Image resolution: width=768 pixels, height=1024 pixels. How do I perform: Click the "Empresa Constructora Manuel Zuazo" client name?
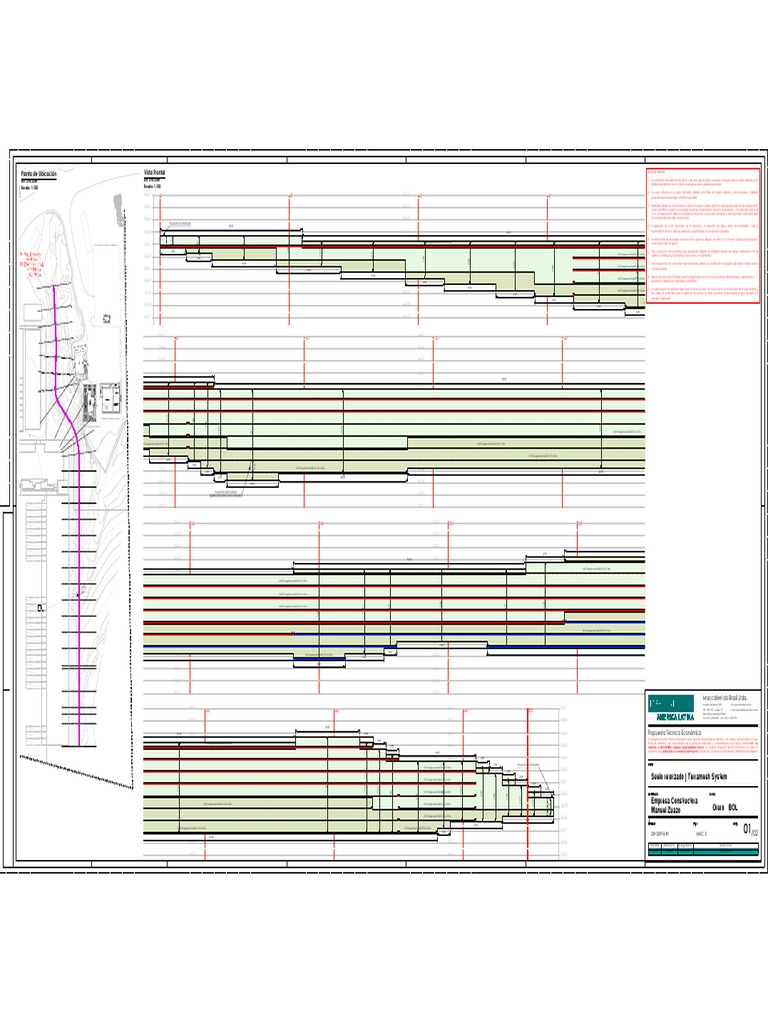(674, 805)
